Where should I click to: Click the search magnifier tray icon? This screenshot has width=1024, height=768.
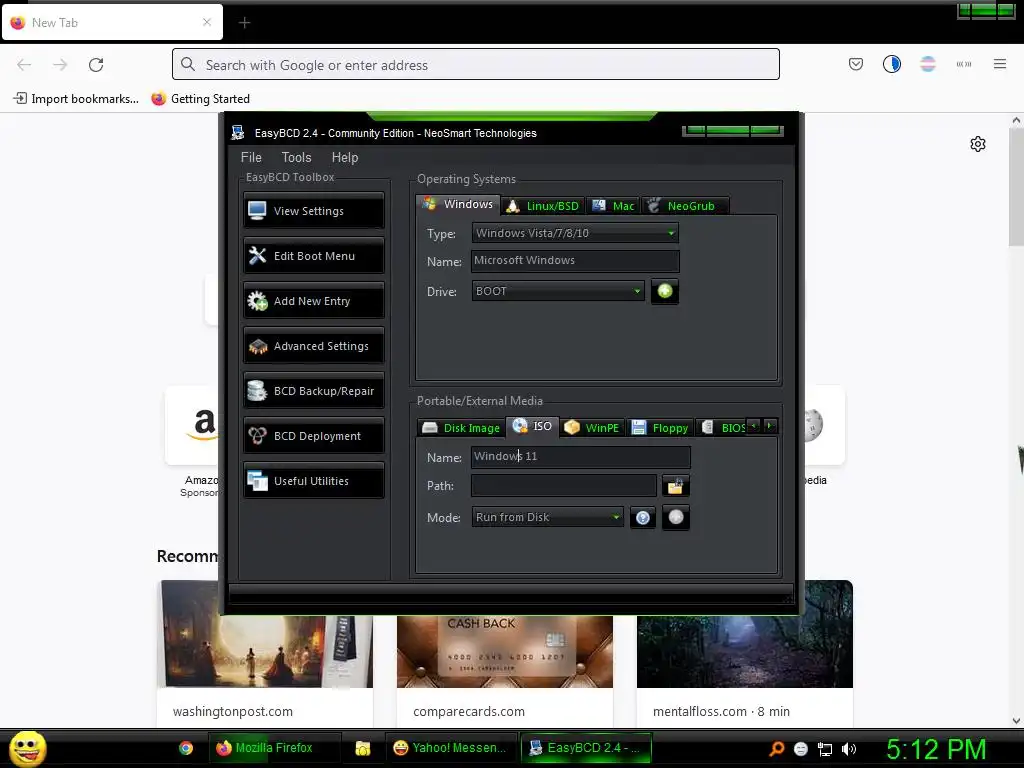[x=776, y=749]
